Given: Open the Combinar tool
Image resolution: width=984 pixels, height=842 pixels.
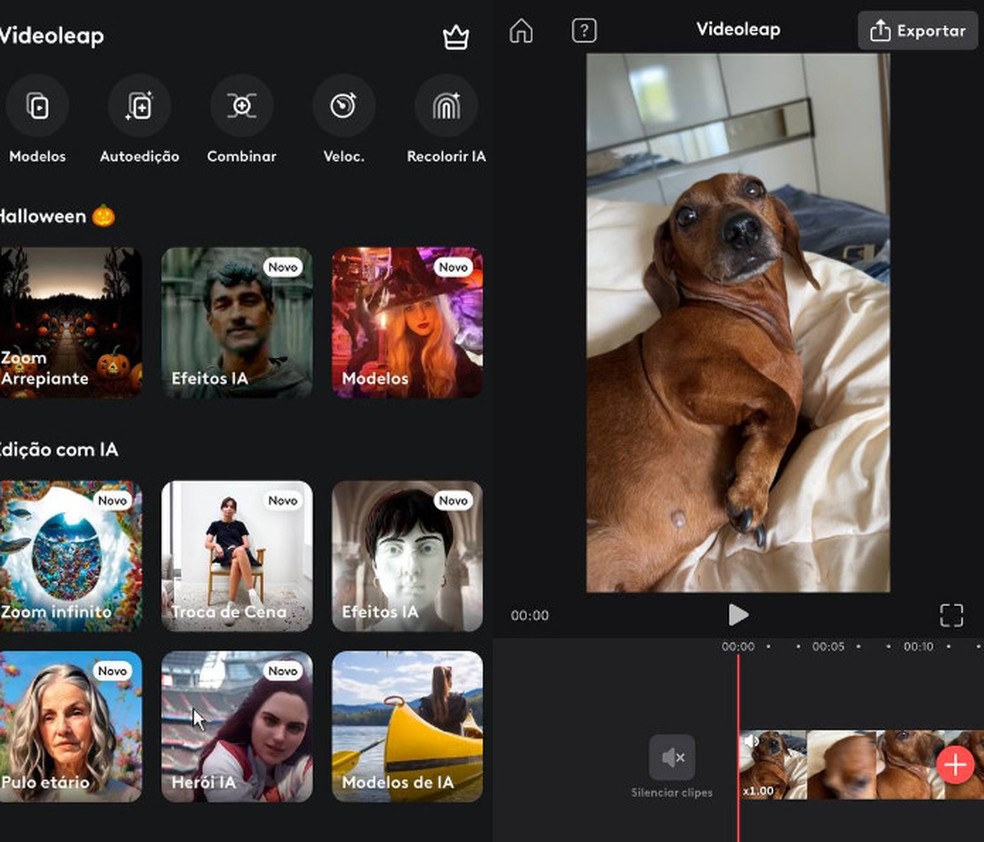Looking at the screenshot, I should (x=241, y=106).
